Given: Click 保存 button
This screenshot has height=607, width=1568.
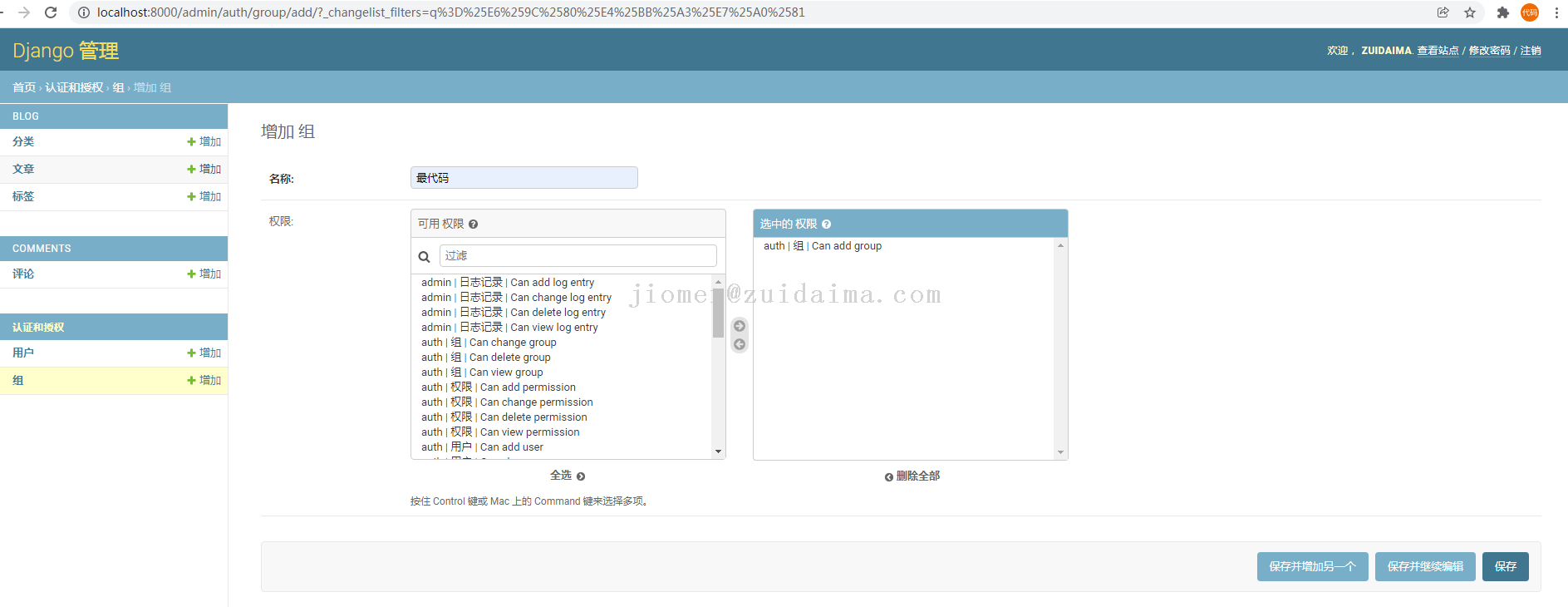Looking at the screenshot, I should (1506, 566).
